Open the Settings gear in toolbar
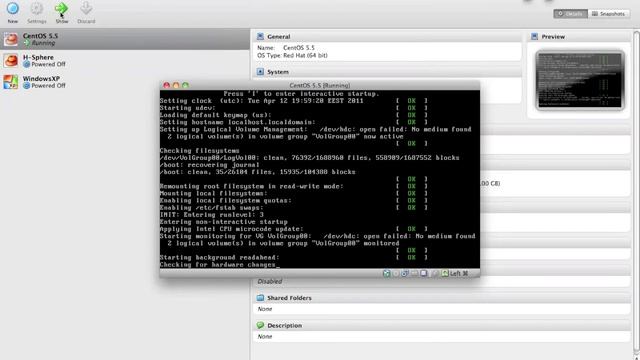This screenshot has height=360, width=640. tap(37, 8)
